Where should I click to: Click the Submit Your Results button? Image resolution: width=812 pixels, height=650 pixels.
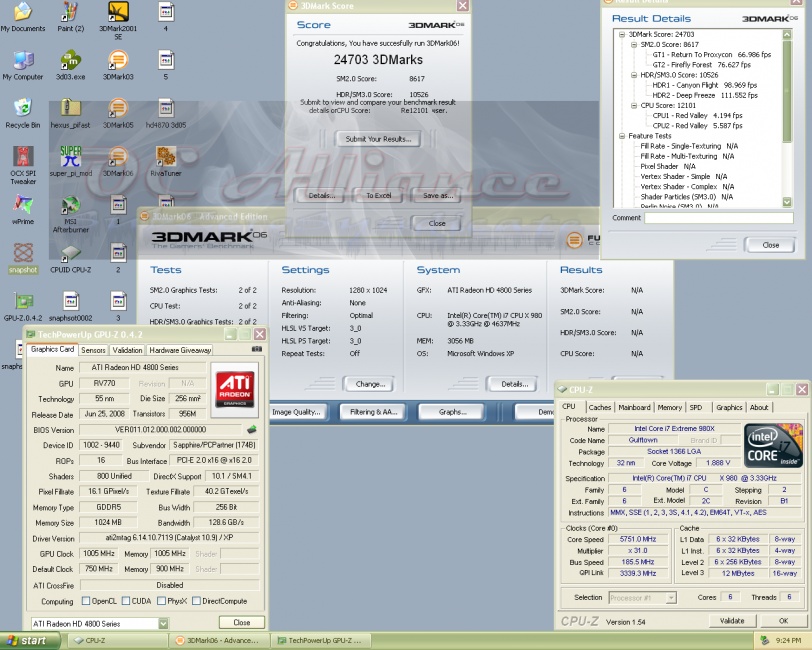pyautogui.click(x=379, y=139)
